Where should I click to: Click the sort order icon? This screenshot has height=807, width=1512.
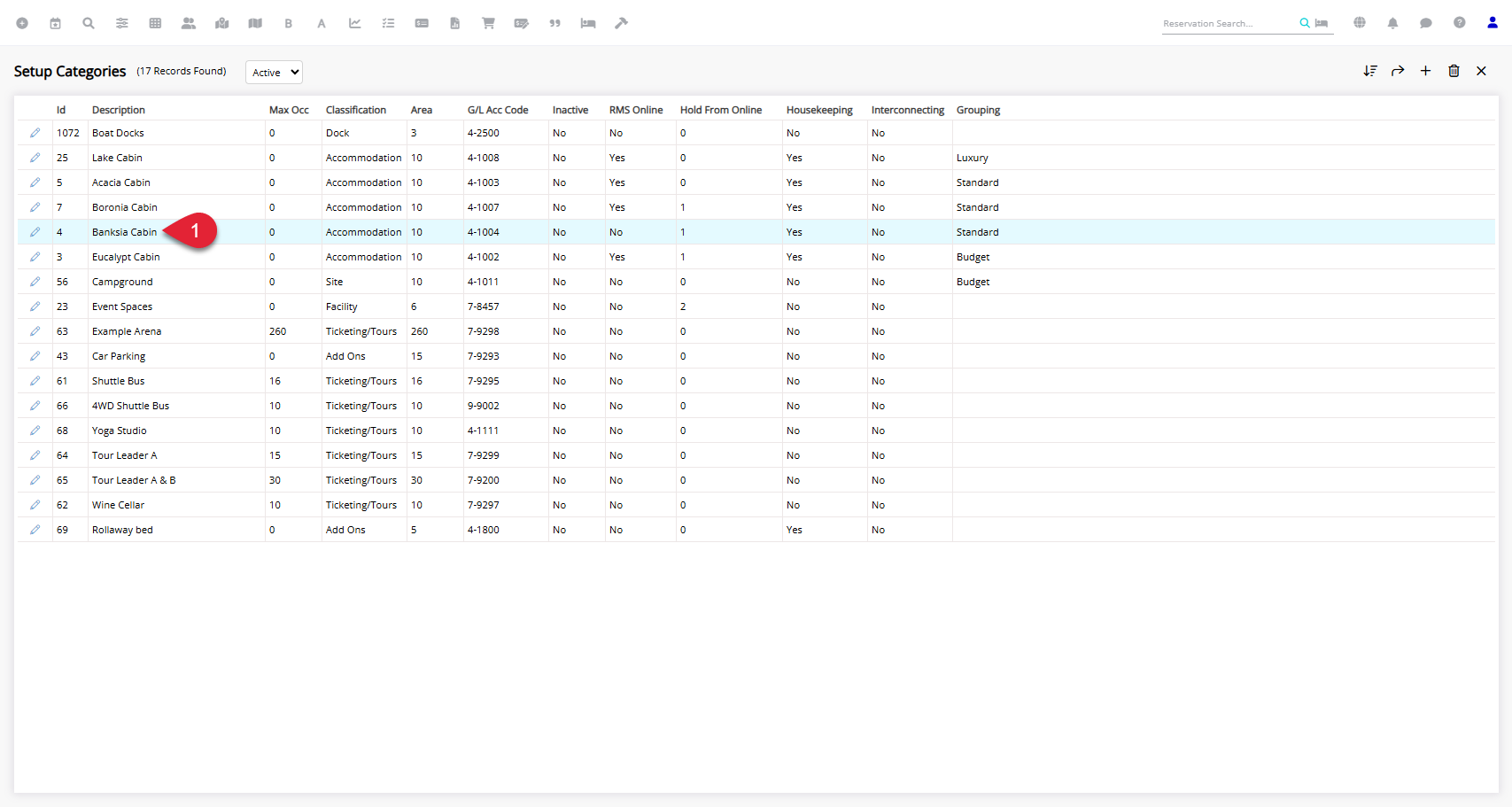pyautogui.click(x=1370, y=71)
